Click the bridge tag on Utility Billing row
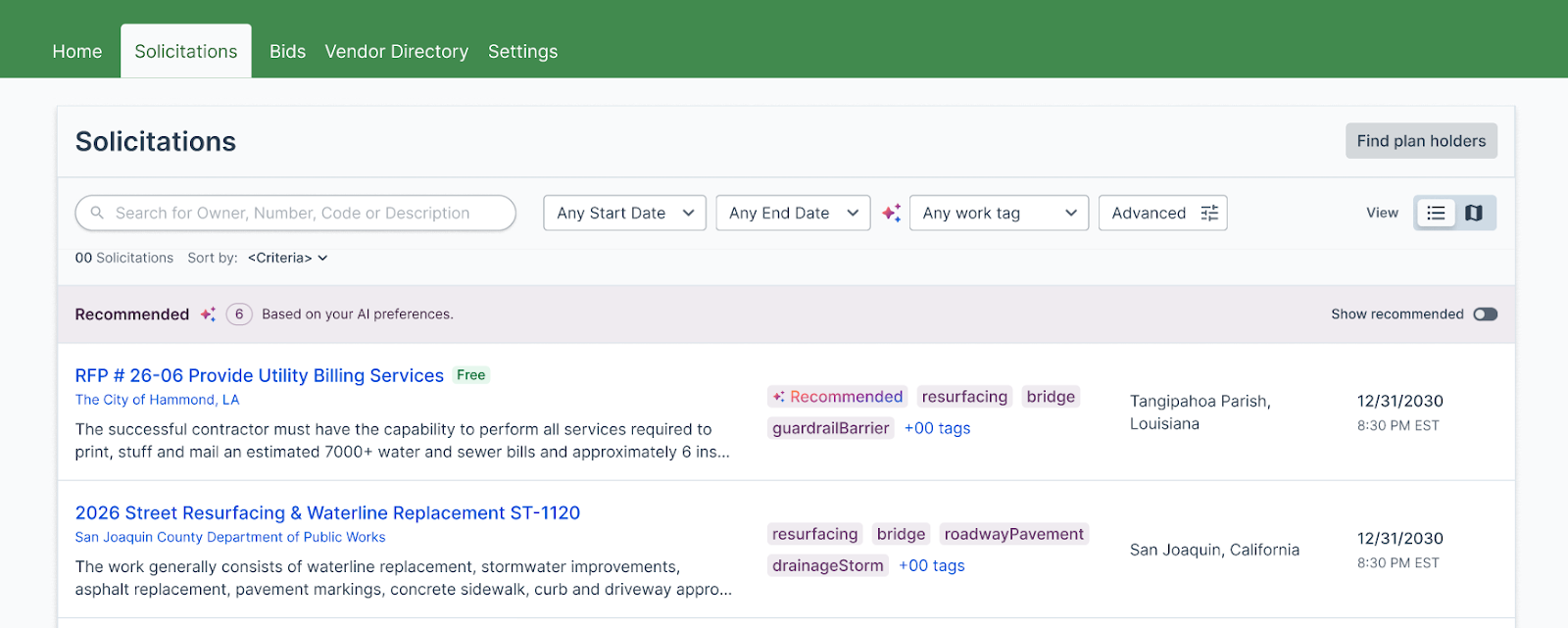Screen dimensions: 1568x628 [1051, 397]
